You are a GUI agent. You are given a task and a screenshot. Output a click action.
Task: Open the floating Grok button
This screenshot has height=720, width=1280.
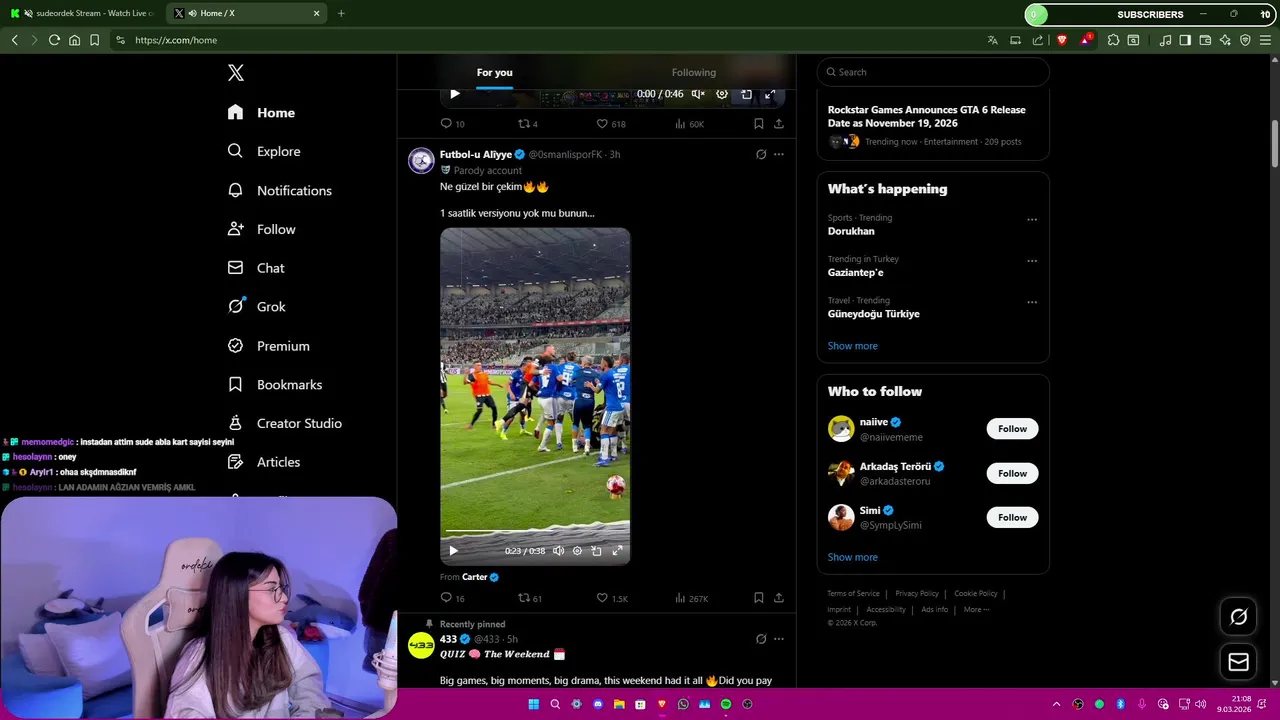click(x=1238, y=617)
